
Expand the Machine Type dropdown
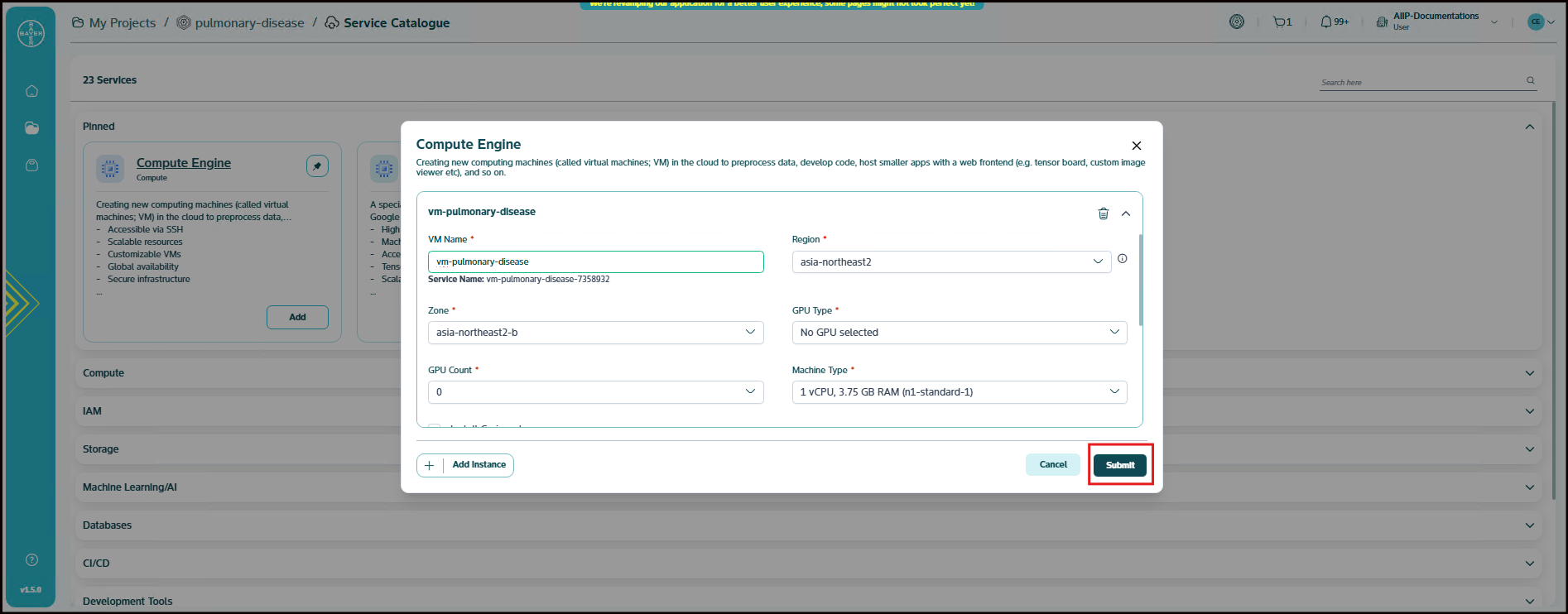(x=959, y=392)
